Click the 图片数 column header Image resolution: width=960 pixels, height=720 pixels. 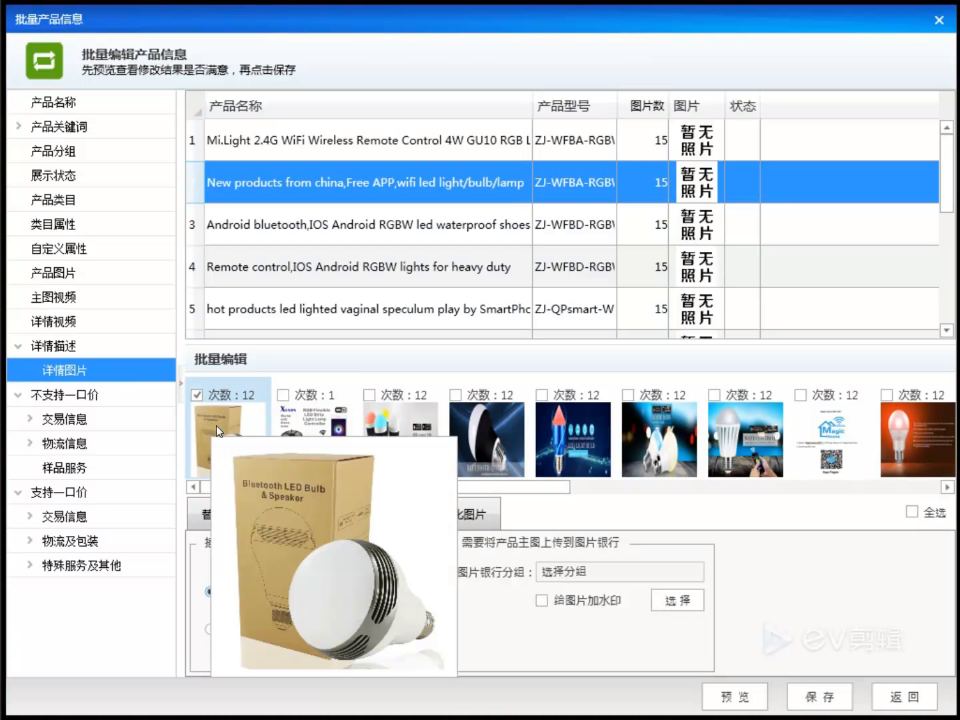coord(643,106)
